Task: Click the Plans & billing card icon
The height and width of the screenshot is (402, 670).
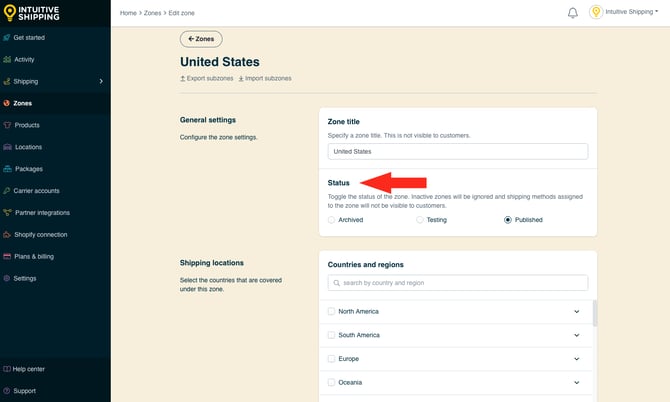Action: coord(7,256)
